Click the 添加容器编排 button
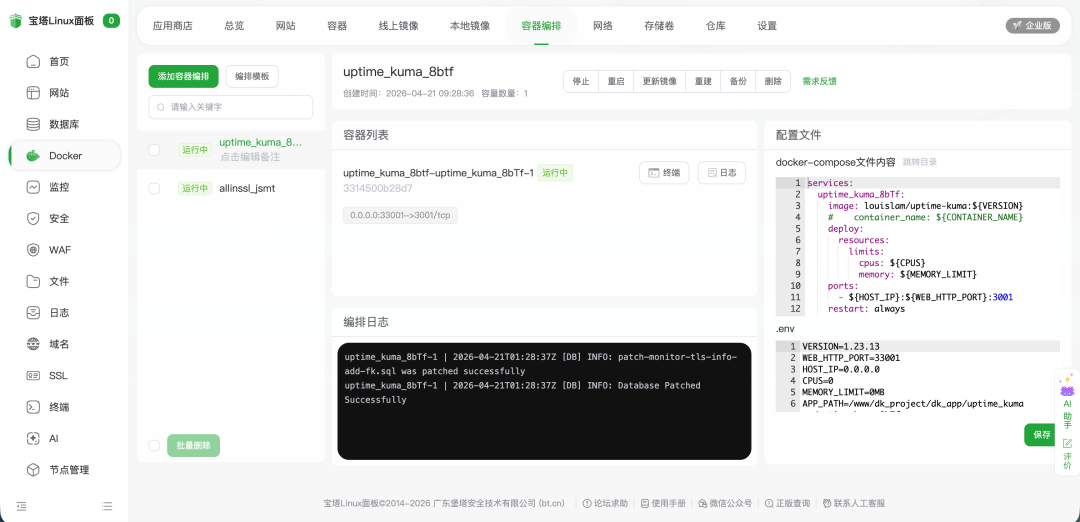1080x522 pixels. (183, 76)
